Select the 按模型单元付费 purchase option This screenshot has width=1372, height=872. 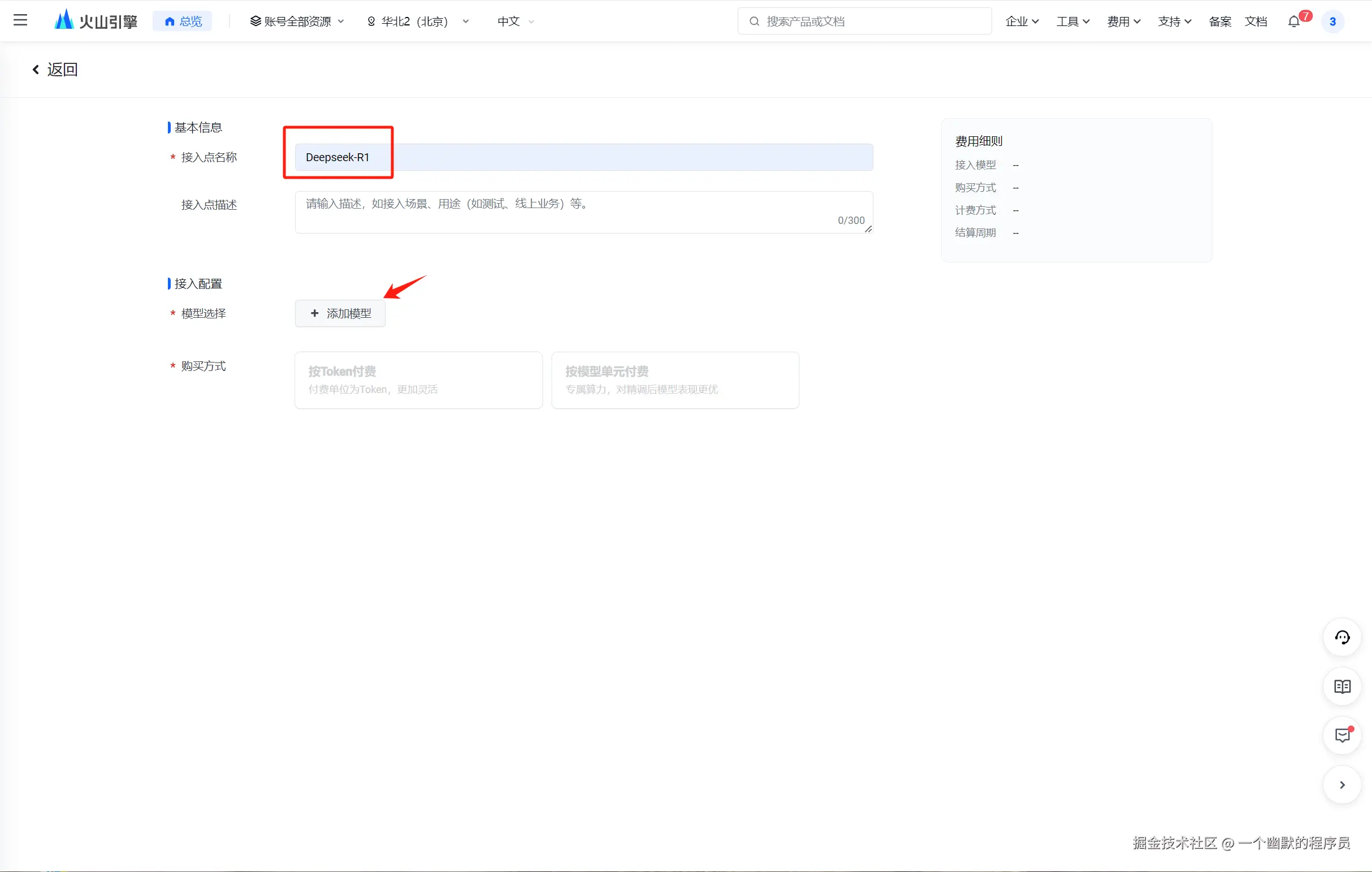click(x=674, y=380)
